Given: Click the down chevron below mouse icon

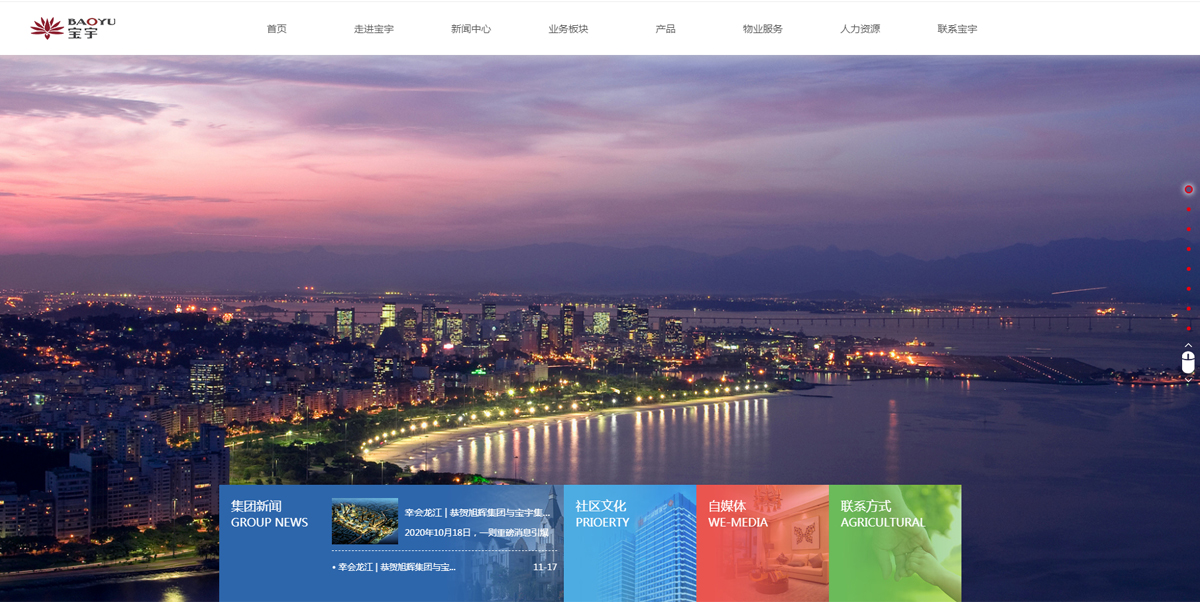Looking at the screenshot, I should (x=1188, y=380).
